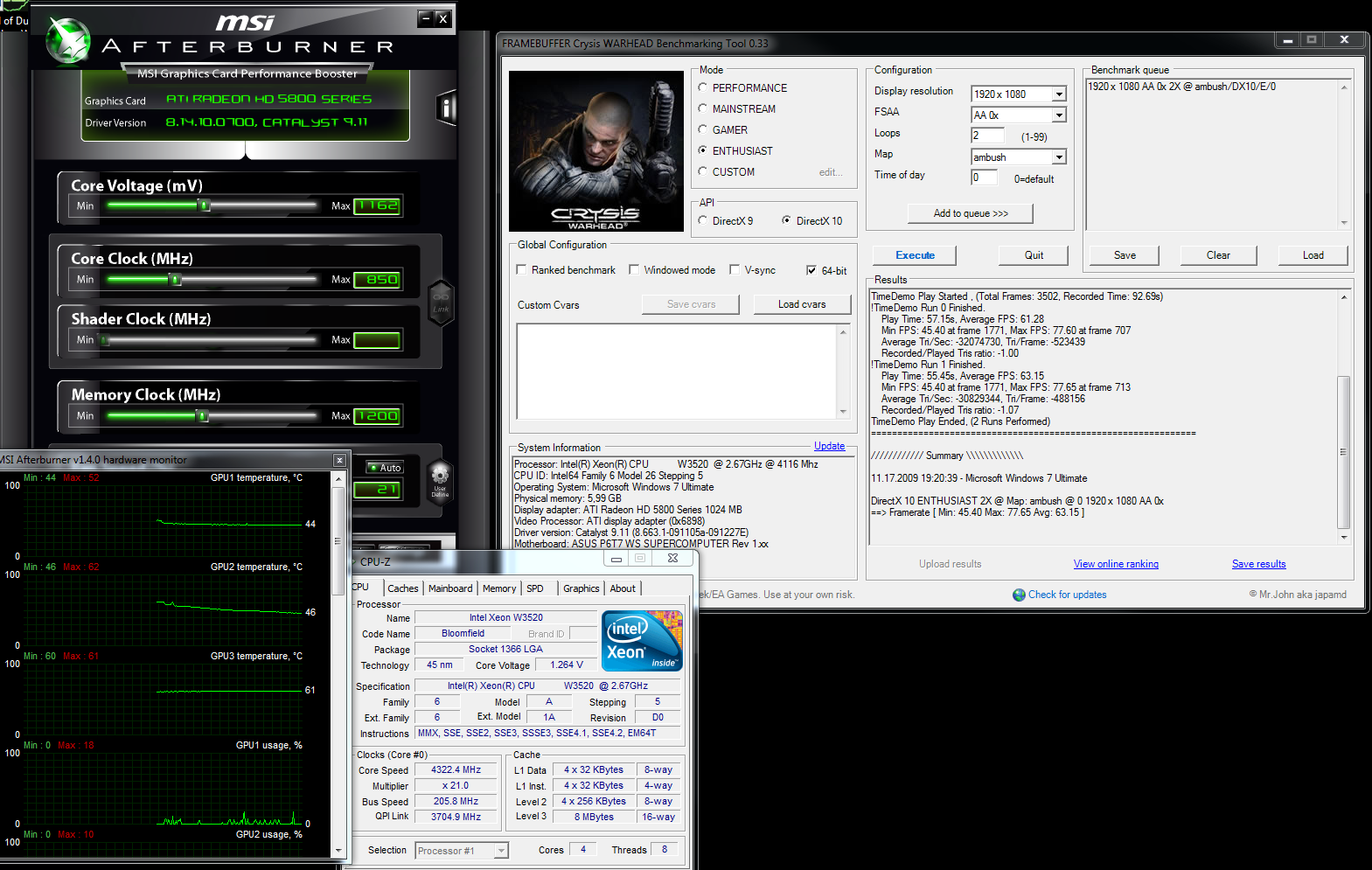Viewport: 1372px width, 870px height.
Task: Click the Quit button
Action: pos(1034,255)
